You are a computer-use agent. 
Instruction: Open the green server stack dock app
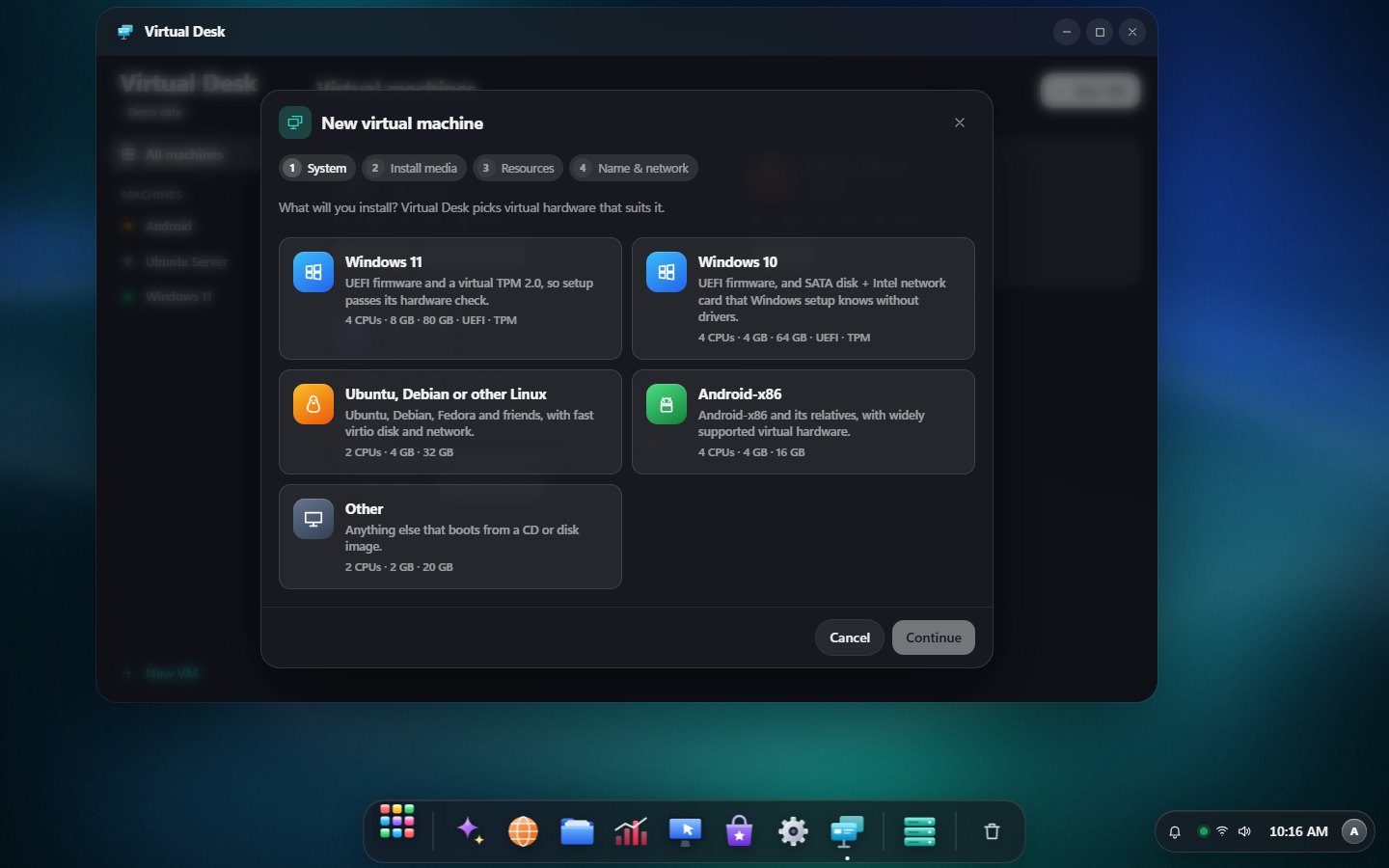click(x=919, y=830)
